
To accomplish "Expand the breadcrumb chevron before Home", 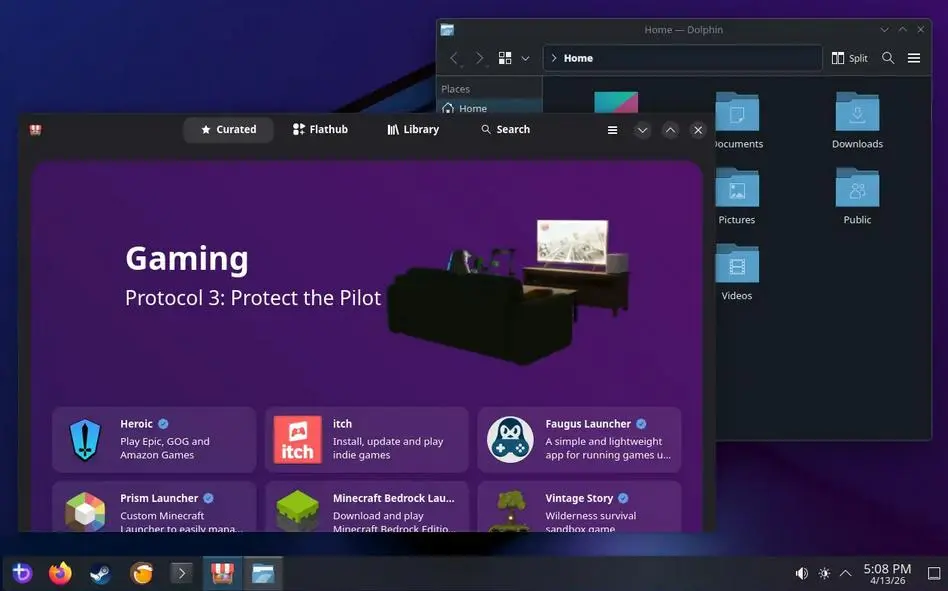I will (553, 58).
